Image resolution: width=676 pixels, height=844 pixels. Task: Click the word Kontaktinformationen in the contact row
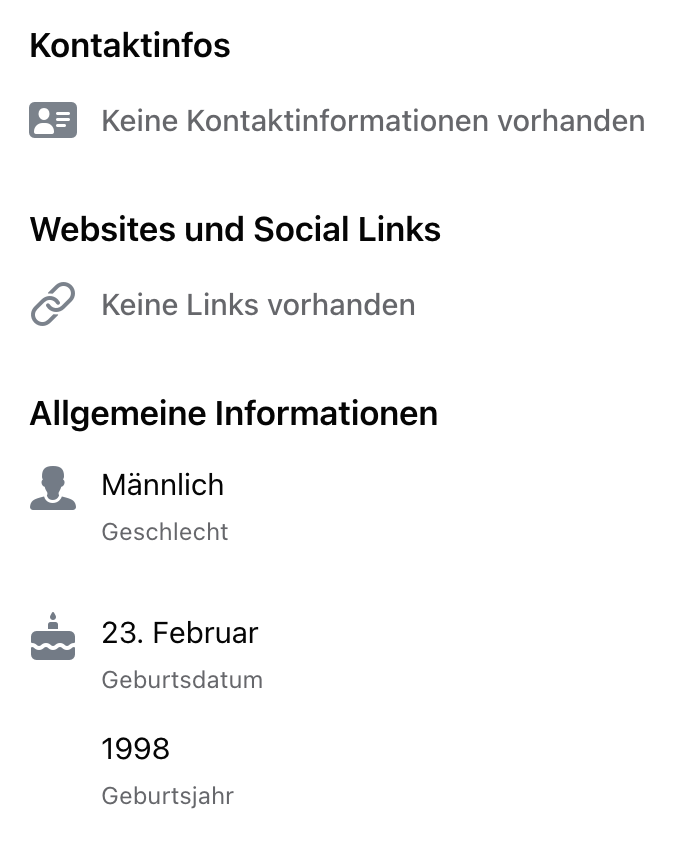(x=338, y=121)
